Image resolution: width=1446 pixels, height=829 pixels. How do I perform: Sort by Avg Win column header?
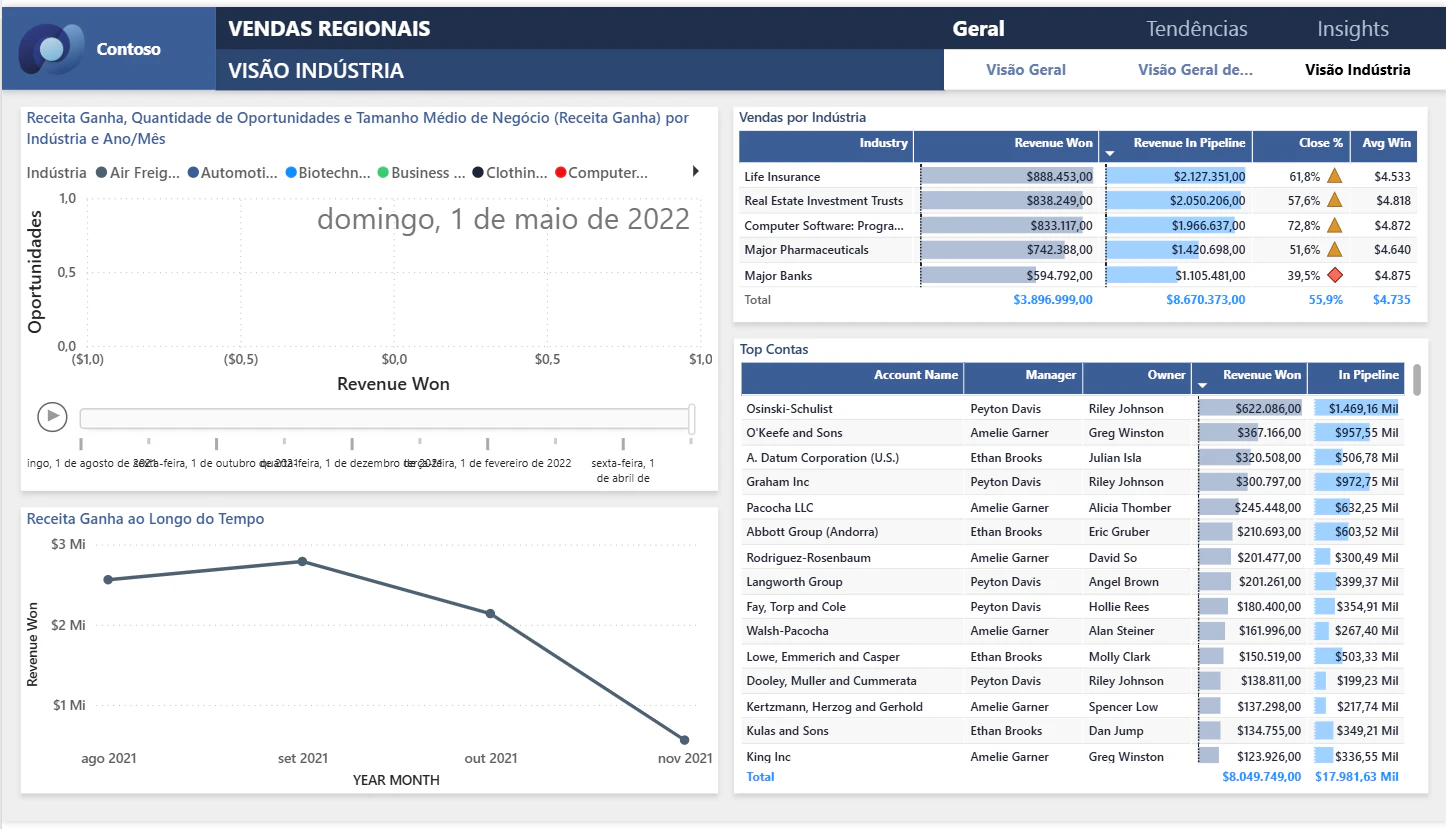coord(1383,145)
